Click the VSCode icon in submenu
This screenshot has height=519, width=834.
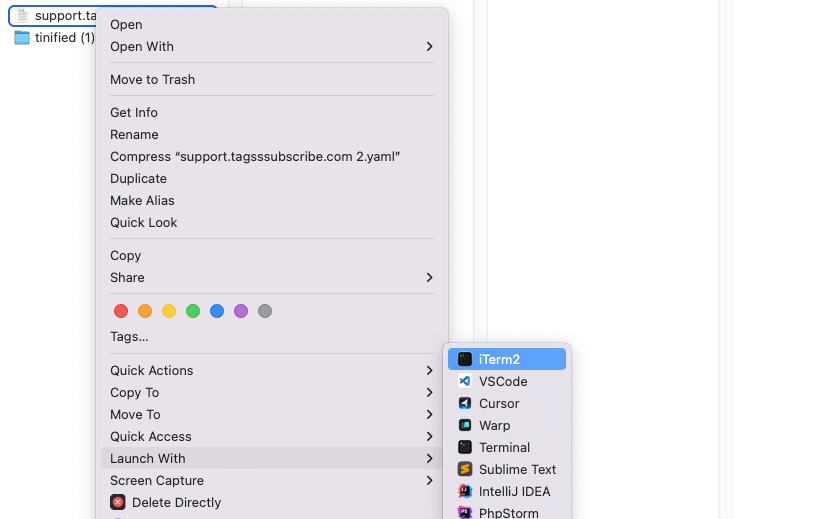[x=465, y=381]
